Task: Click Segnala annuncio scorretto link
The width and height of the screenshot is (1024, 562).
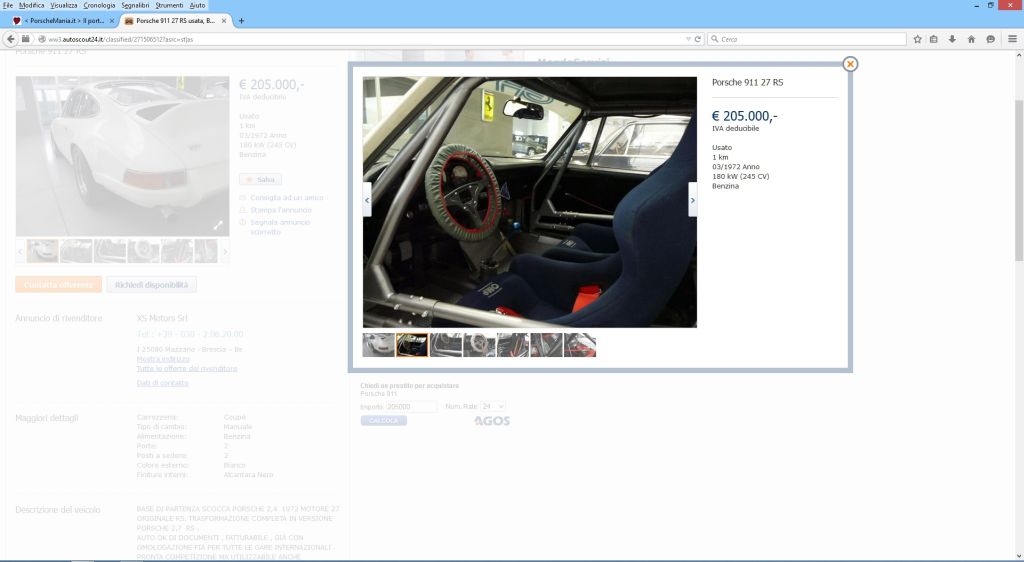Action: [x=280, y=227]
